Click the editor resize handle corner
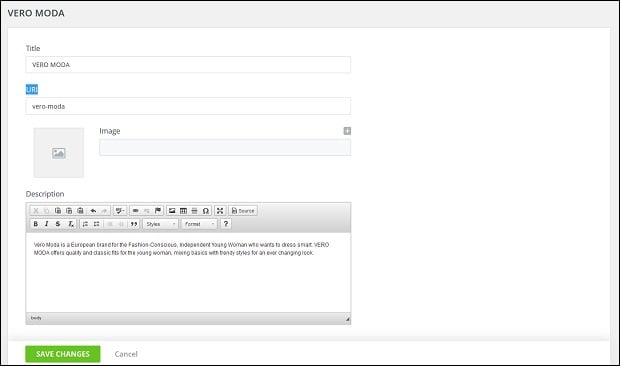620x366 pixels. coord(348,319)
